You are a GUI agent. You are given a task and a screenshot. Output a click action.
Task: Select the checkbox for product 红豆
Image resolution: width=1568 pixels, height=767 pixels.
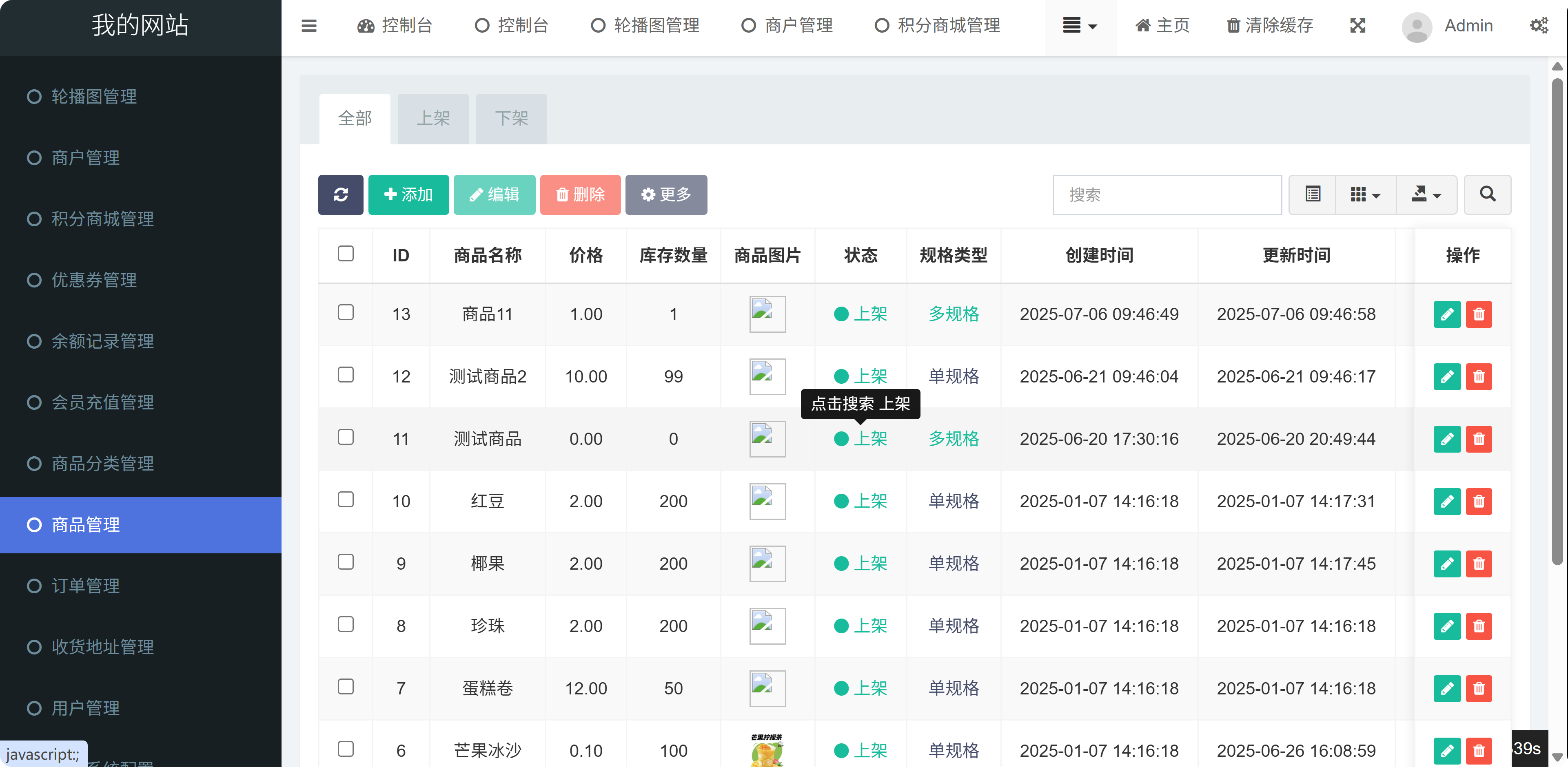tap(346, 500)
